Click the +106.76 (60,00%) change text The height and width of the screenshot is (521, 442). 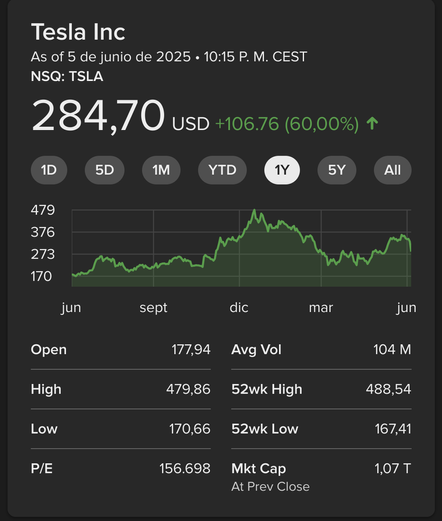pyautogui.click(x=287, y=124)
